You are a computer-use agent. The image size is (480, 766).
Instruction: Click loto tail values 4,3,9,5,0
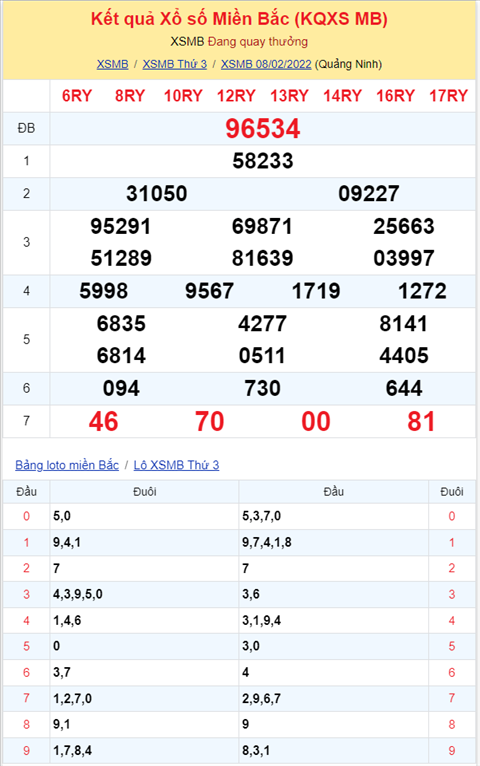(78, 595)
